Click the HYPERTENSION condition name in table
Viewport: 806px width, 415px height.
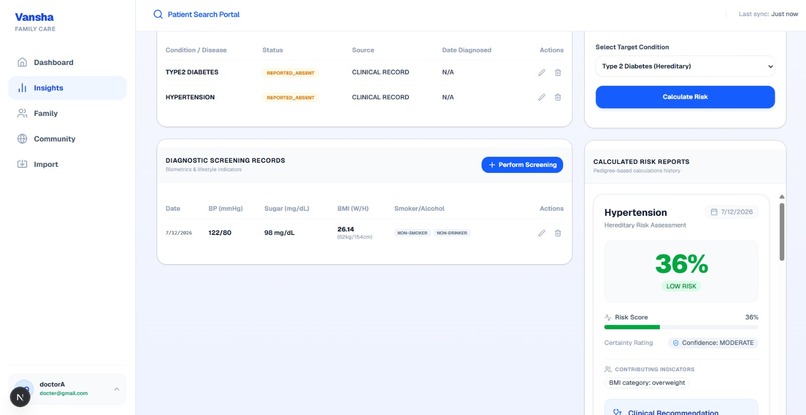click(190, 97)
